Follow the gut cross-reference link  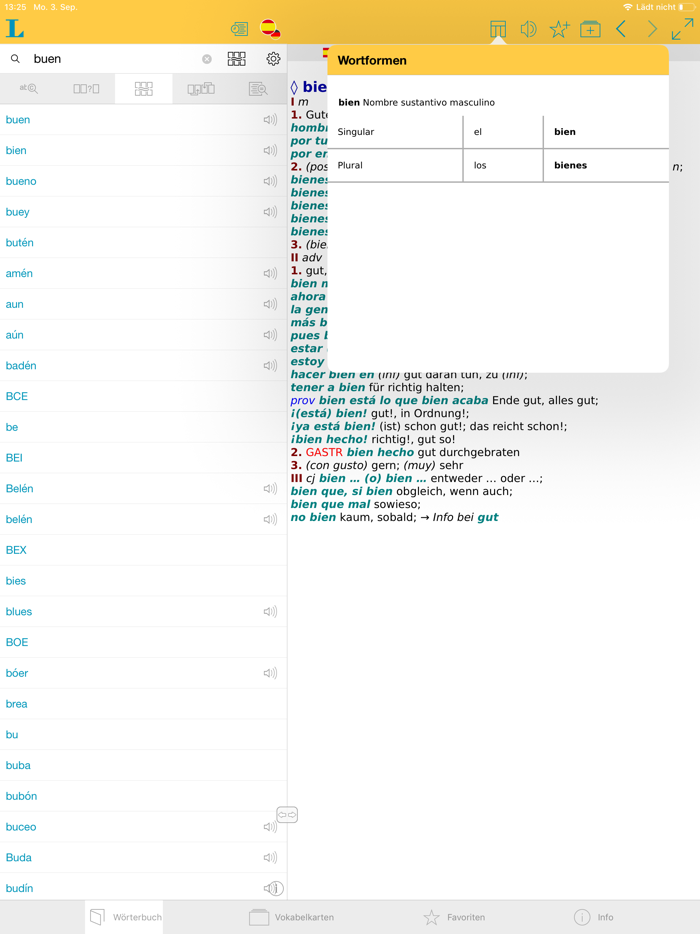[x=487, y=517]
